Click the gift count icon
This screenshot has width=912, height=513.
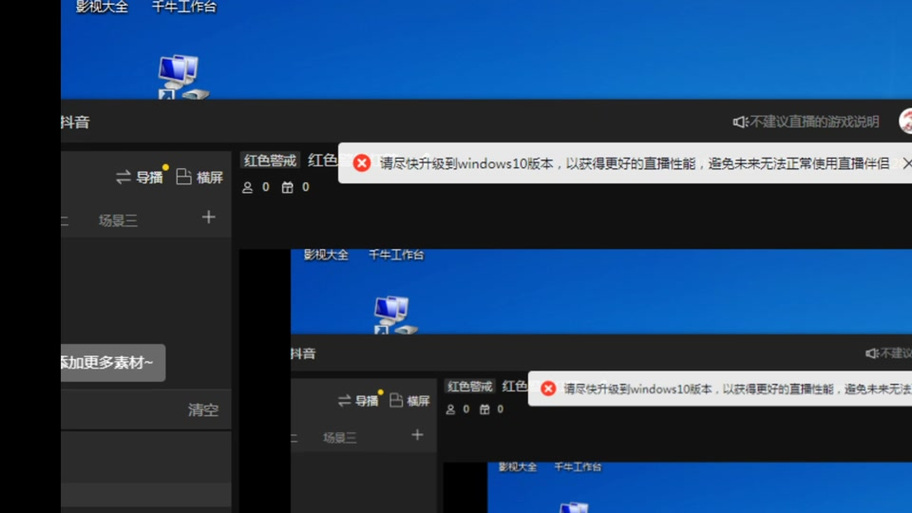287,187
